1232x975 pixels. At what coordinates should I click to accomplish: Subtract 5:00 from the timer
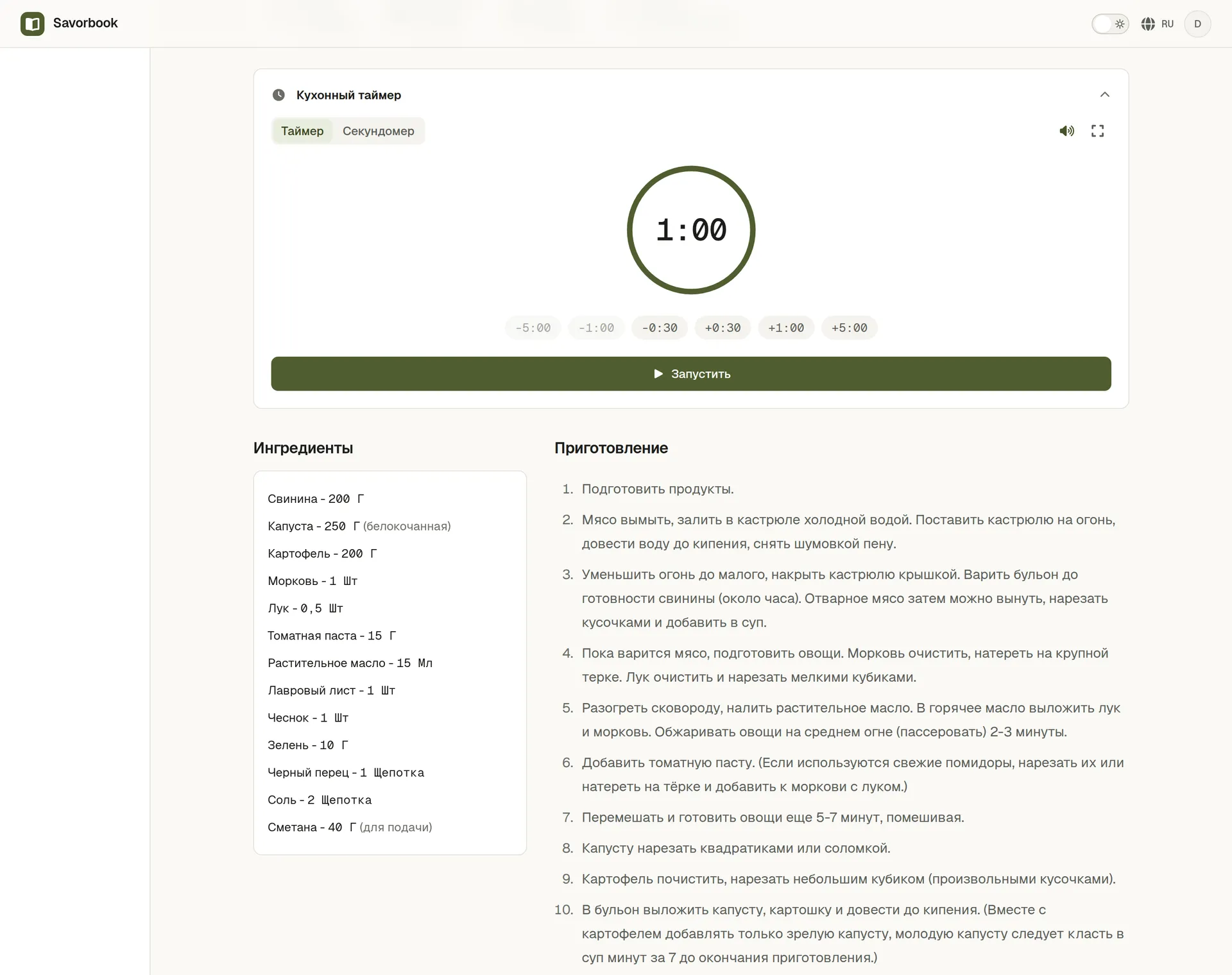(x=533, y=328)
